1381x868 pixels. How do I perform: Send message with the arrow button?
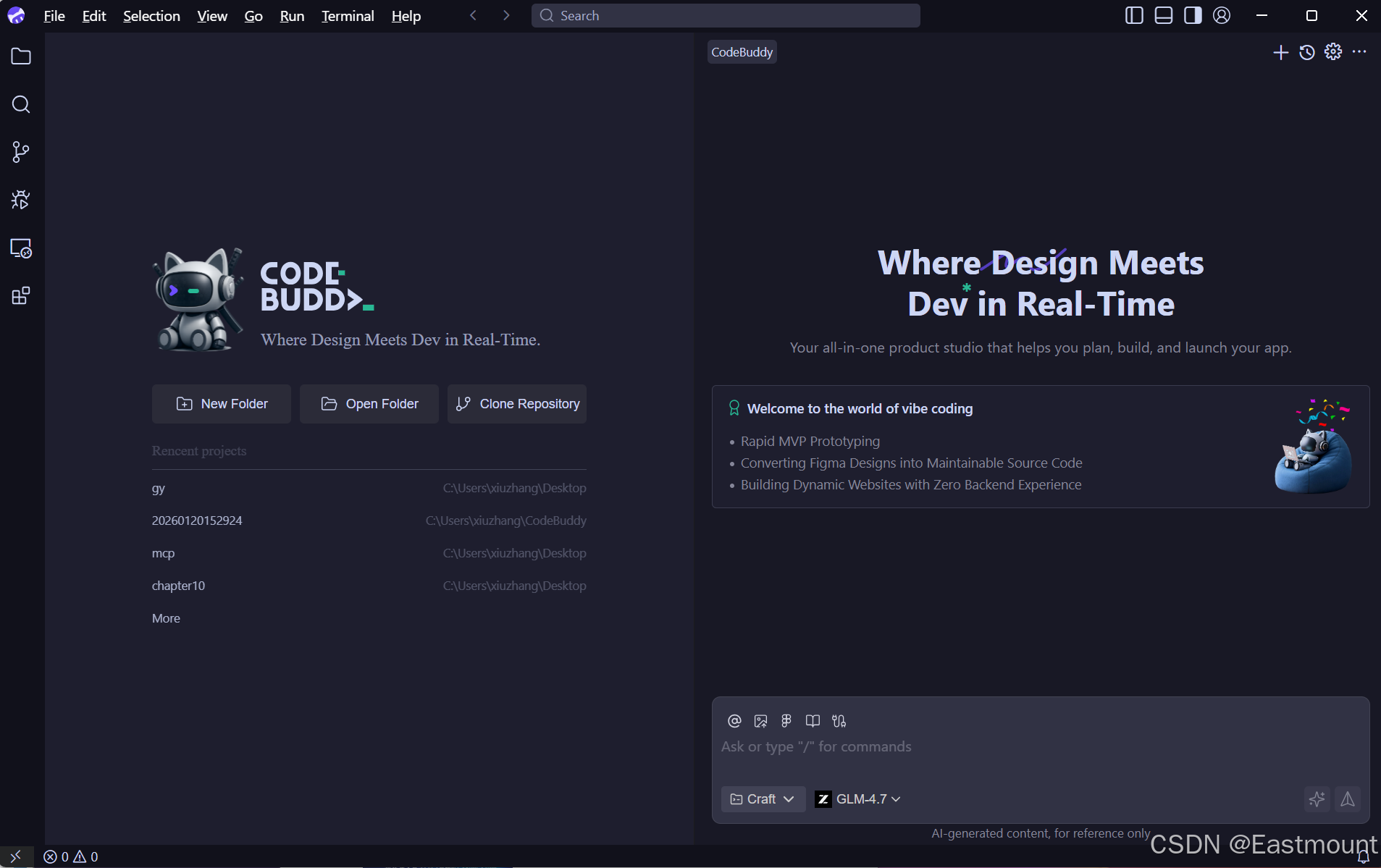[x=1348, y=799]
